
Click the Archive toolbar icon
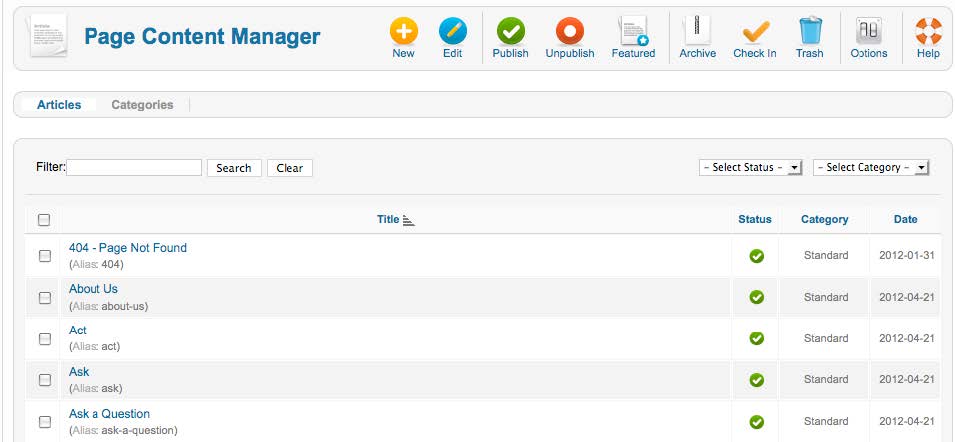(697, 32)
